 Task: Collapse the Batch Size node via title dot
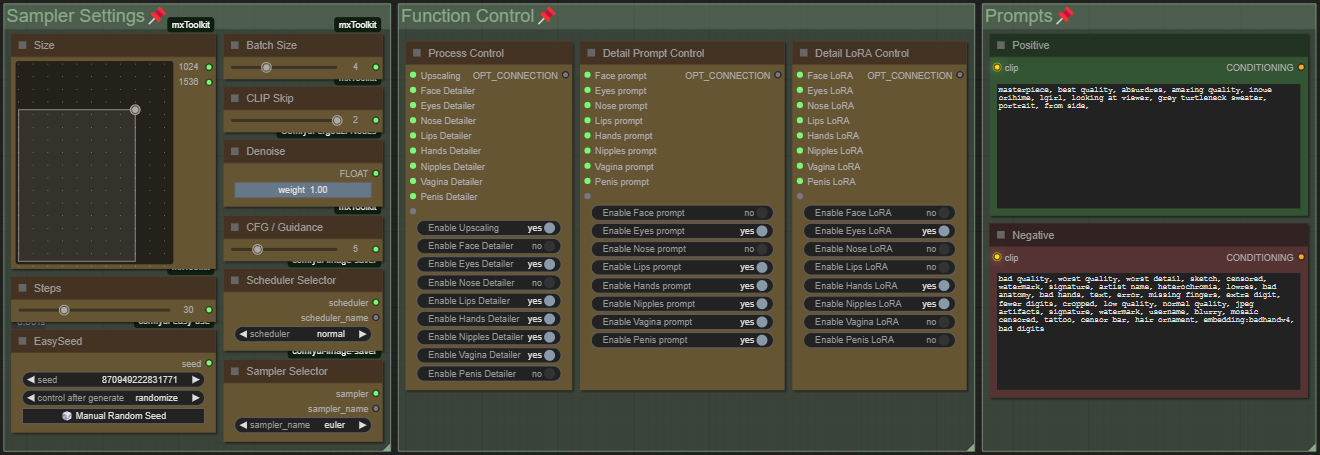(x=234, y=46)
